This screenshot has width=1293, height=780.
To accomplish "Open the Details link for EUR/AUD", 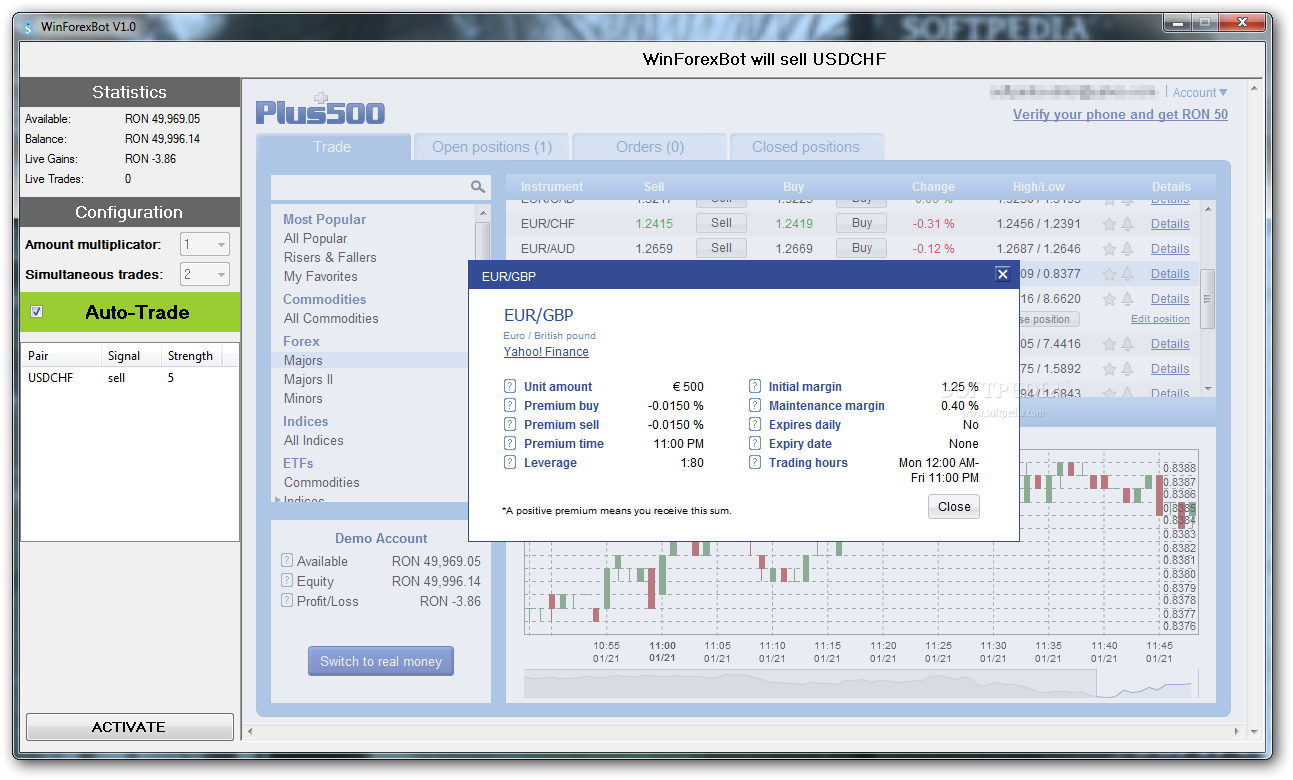I will click(x=1170, y=249).
